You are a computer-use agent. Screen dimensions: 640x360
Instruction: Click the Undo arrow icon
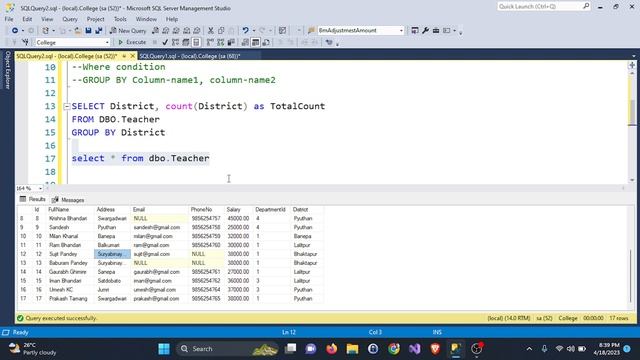point(245,31)
